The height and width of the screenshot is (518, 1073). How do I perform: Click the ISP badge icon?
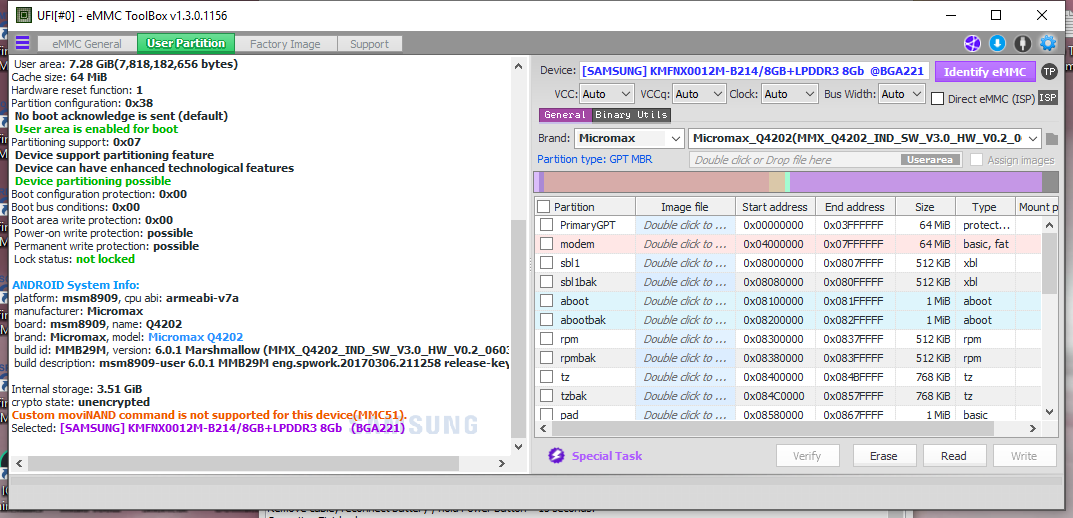pyautogui.click(x=1047, y=97)
